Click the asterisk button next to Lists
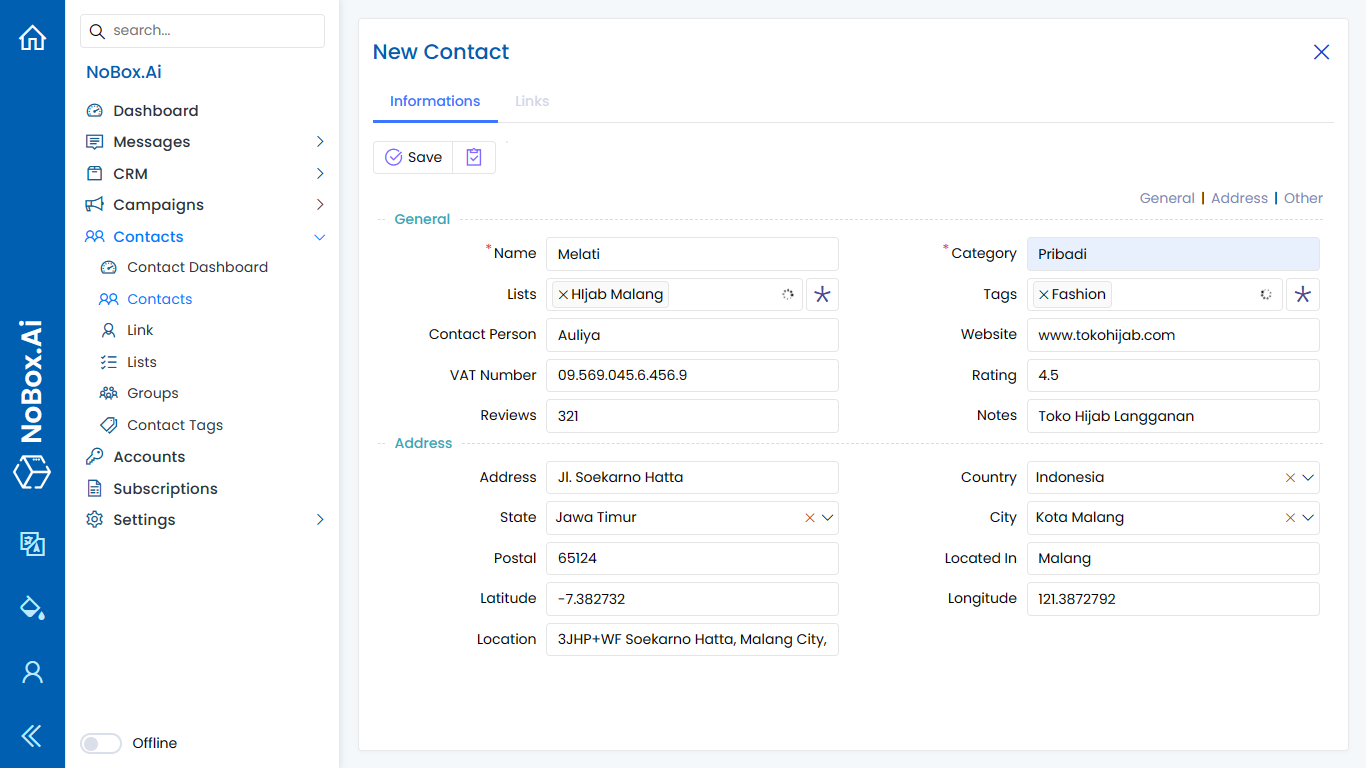This screenshot has height=768, width=1366. (822, 294)
